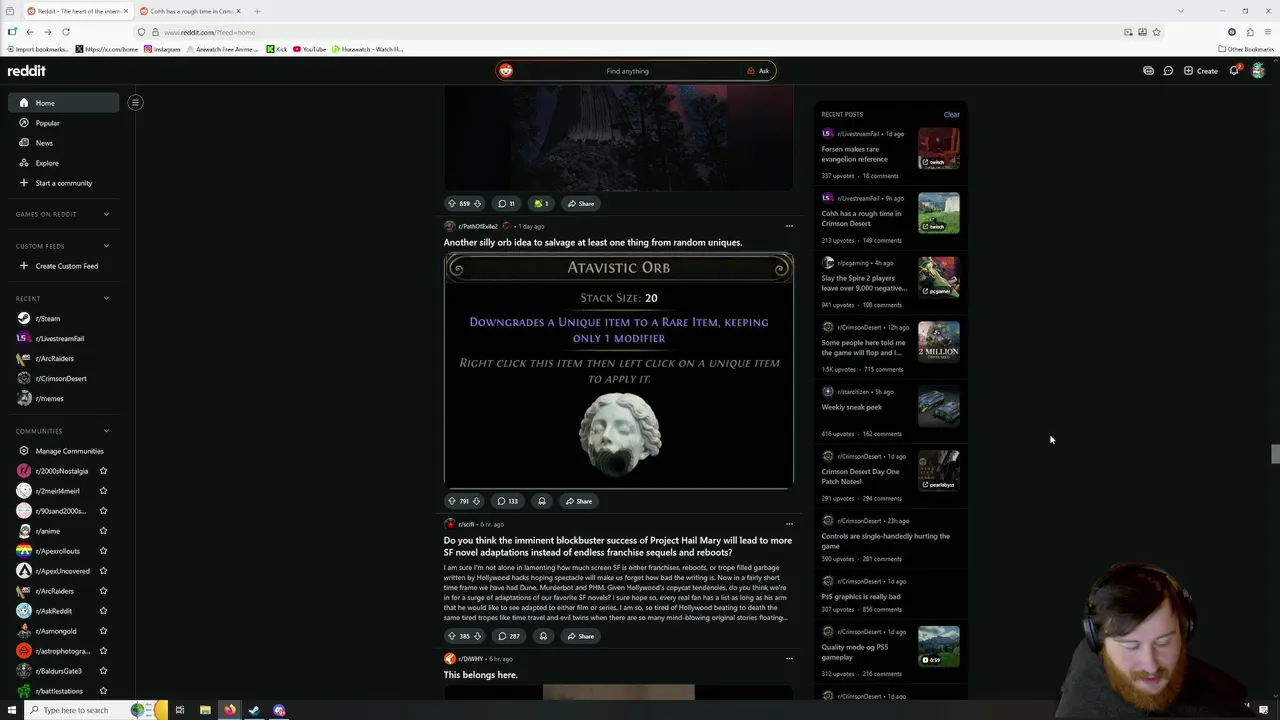Favorite r/BaldursGate3 with its star
Screen dimensions: 1280x720
[x=103, y=671]
